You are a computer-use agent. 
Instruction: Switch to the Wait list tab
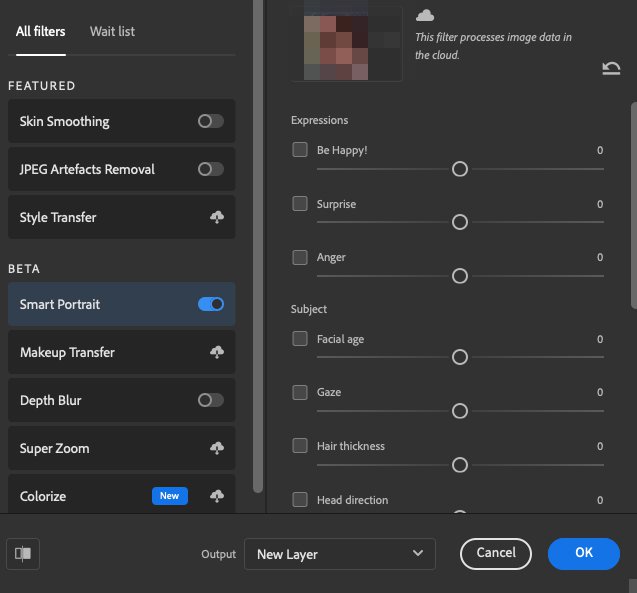[x=112, y=31]
